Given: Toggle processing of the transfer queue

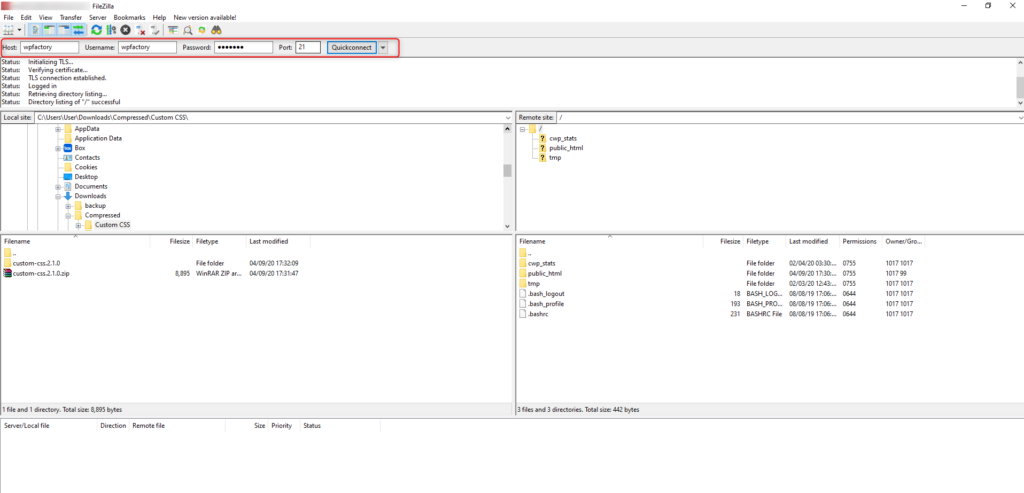Looking at the screenshot, I should point(111,30).
